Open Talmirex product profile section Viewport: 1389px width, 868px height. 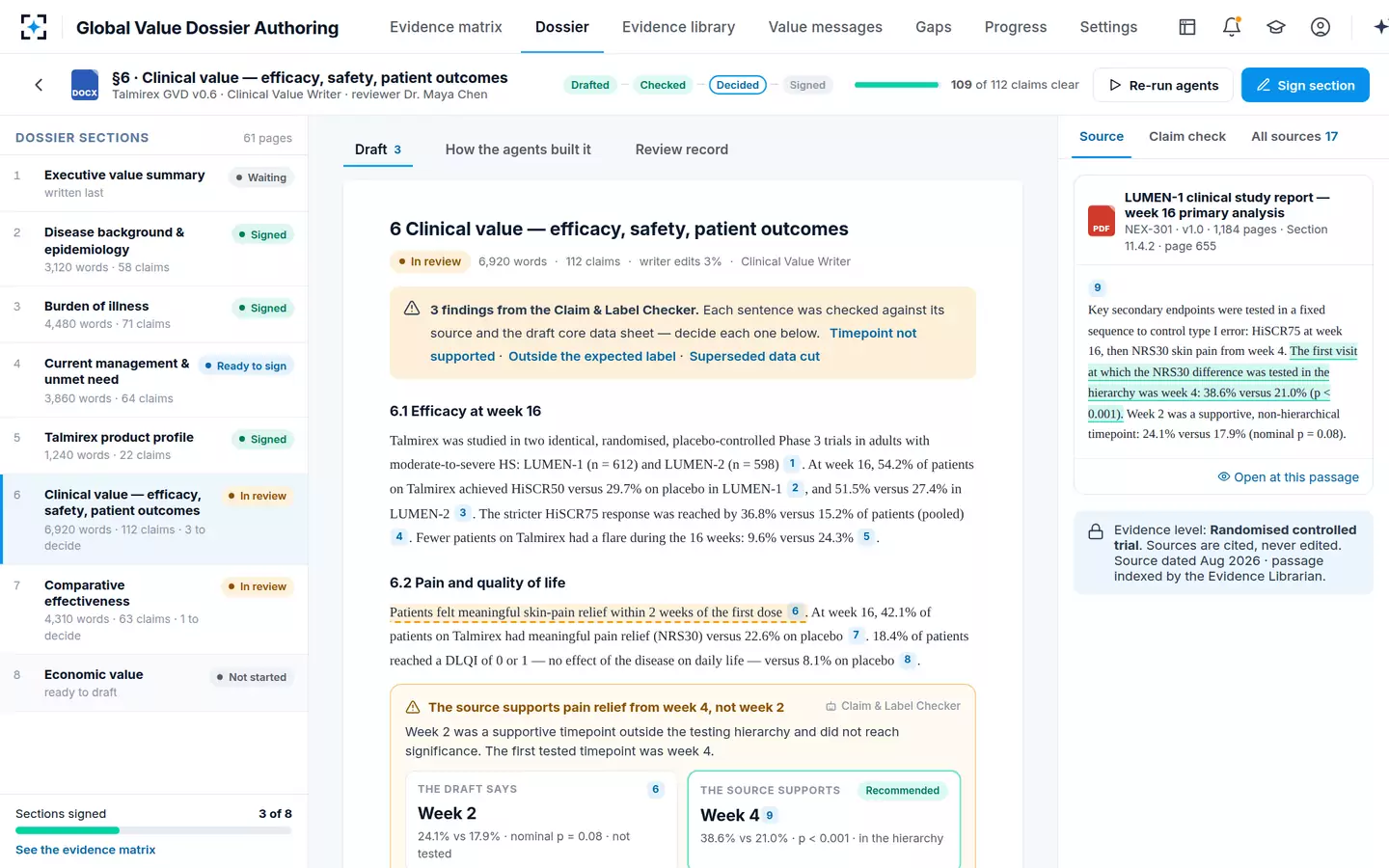(154, 446)
